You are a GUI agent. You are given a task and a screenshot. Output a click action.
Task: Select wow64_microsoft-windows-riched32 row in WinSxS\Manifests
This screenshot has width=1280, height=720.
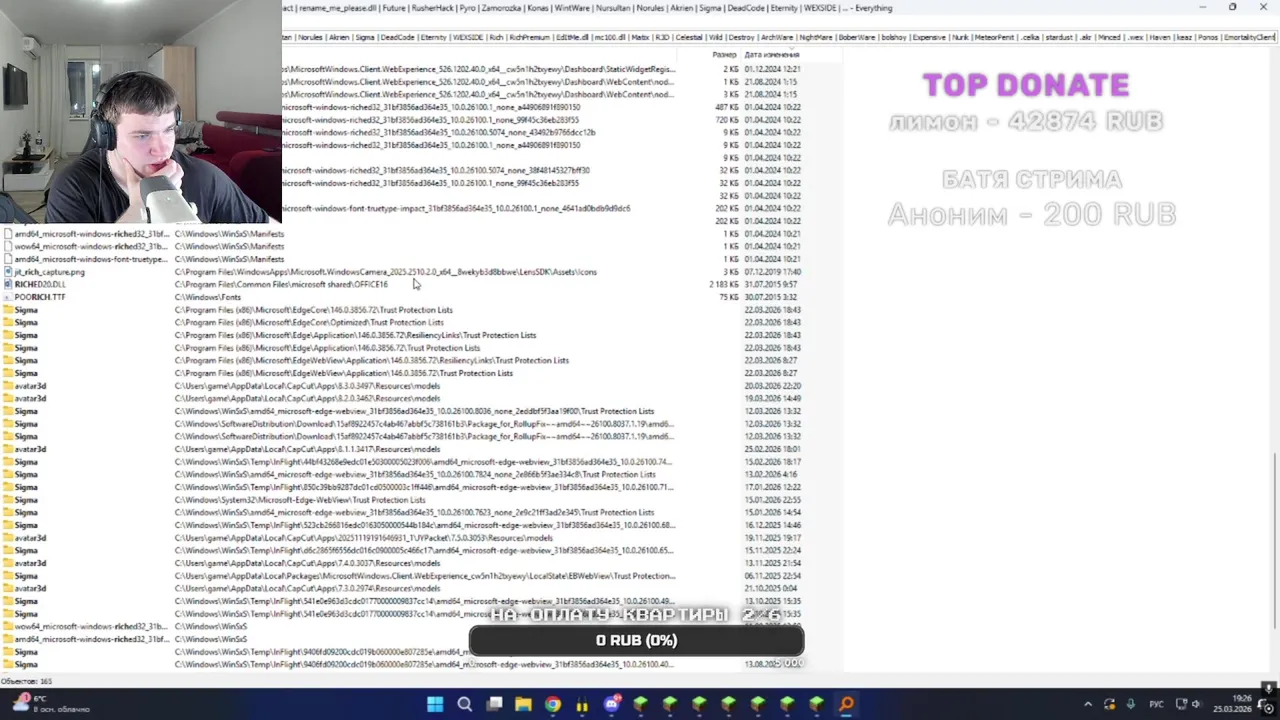point(400,246)
